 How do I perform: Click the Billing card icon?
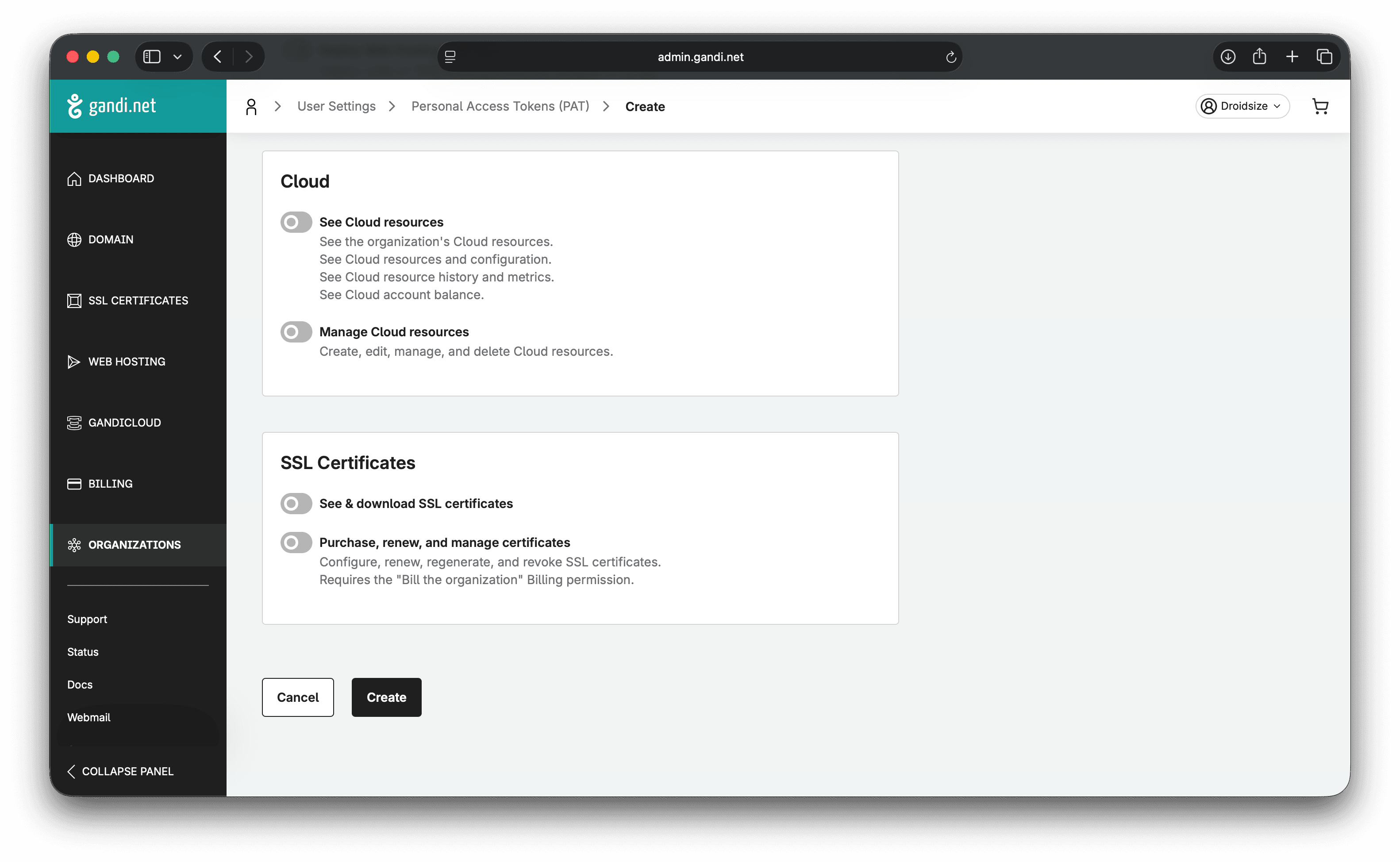coord(74,484)
